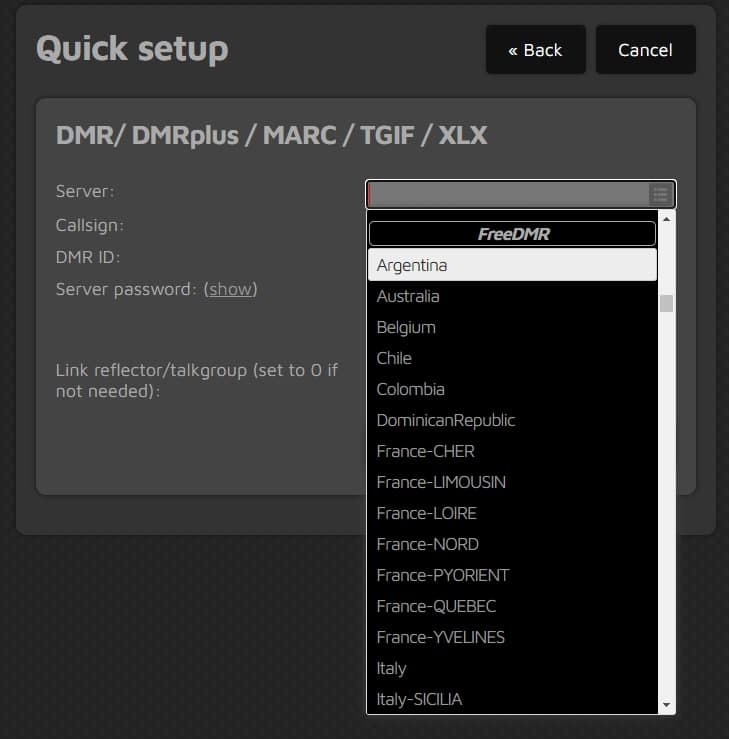
Task: Choose France-NORD entry
Action: pos(512,544)
